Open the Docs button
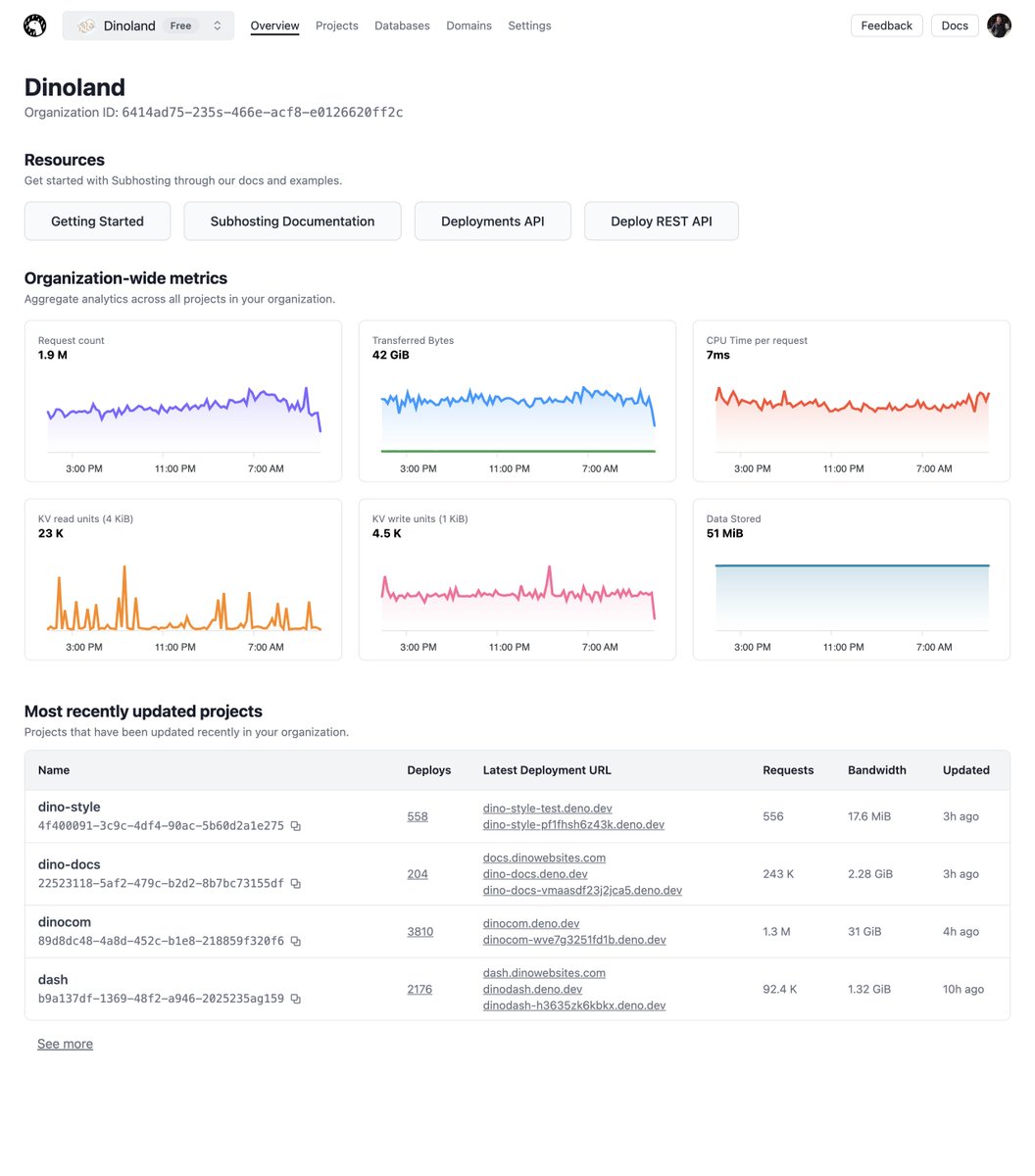Viewport: 1035px width, 1176px height. point(955,25)
